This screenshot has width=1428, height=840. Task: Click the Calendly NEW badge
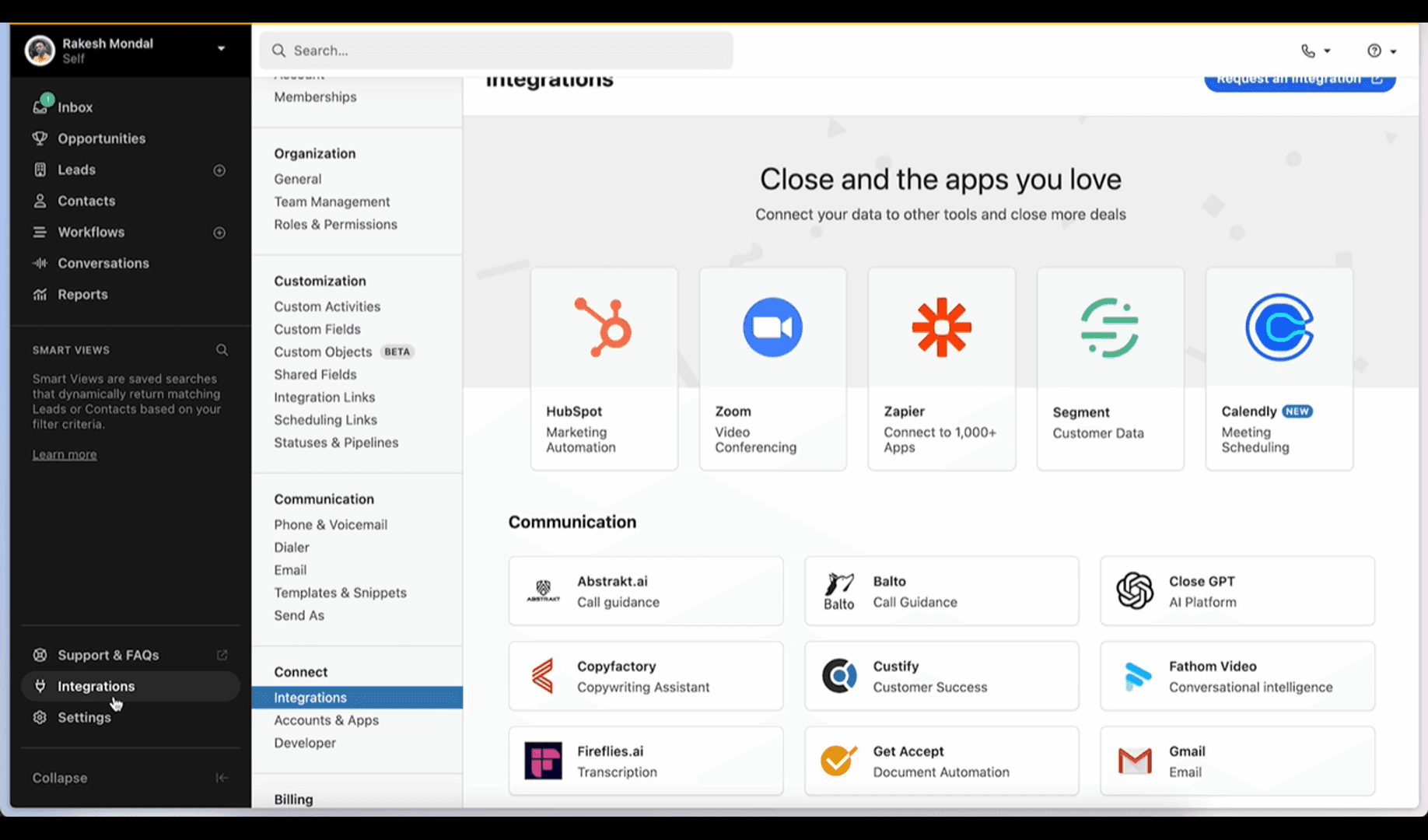1297,411
